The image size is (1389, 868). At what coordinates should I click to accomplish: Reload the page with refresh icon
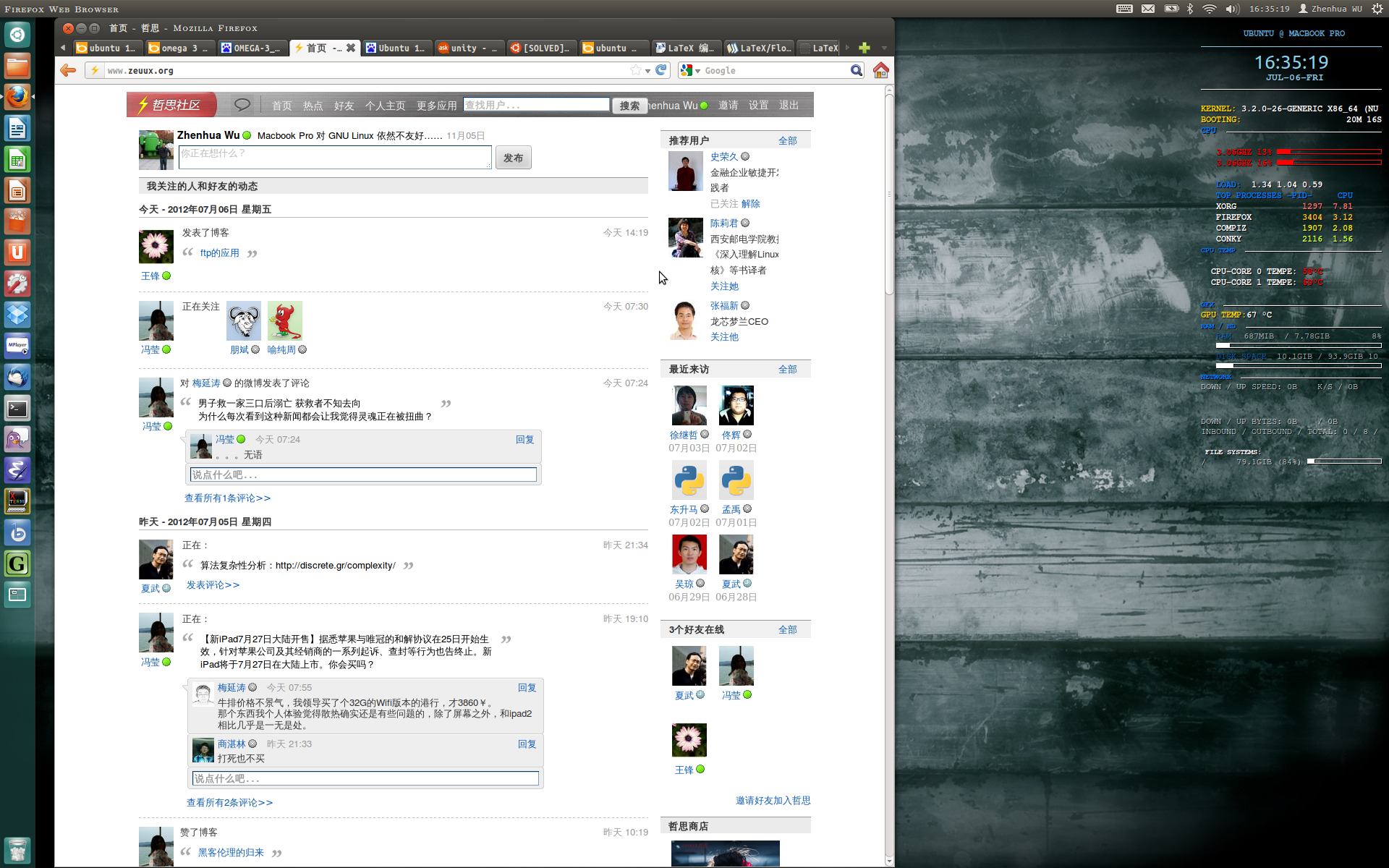pos(661,70)
